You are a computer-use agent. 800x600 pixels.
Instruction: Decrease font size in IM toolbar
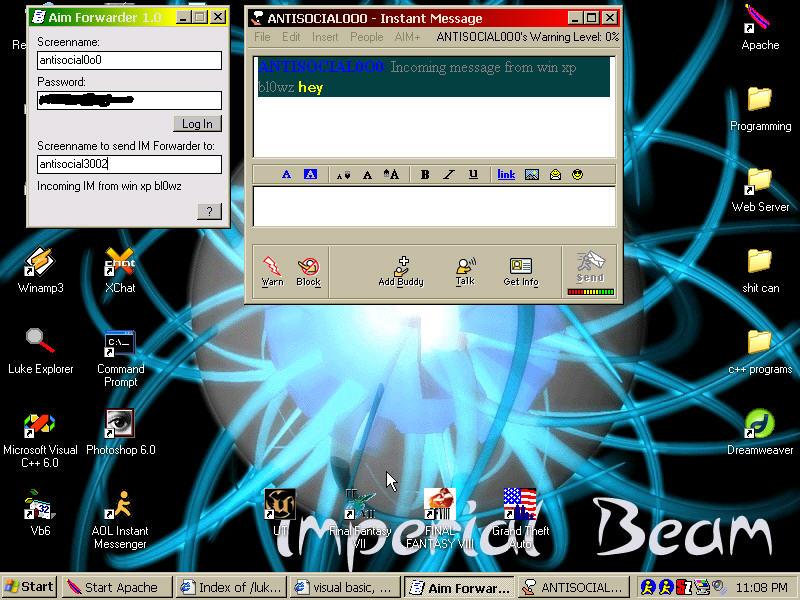click(343, 175)
